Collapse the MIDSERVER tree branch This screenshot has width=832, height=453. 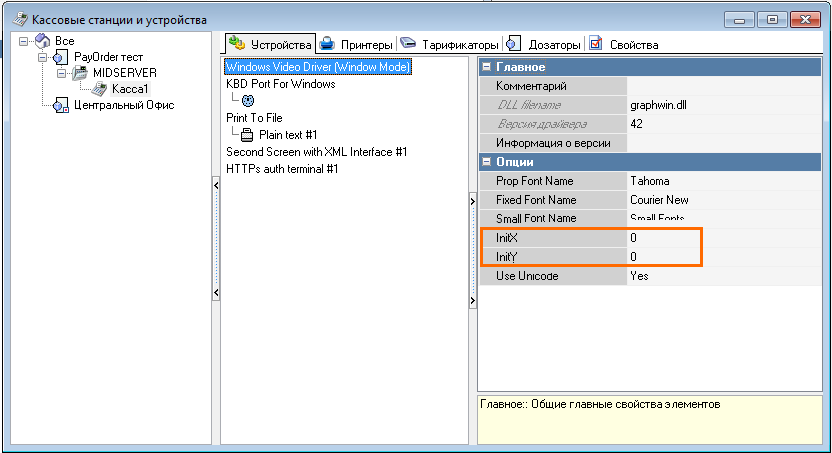click(61, 73)
